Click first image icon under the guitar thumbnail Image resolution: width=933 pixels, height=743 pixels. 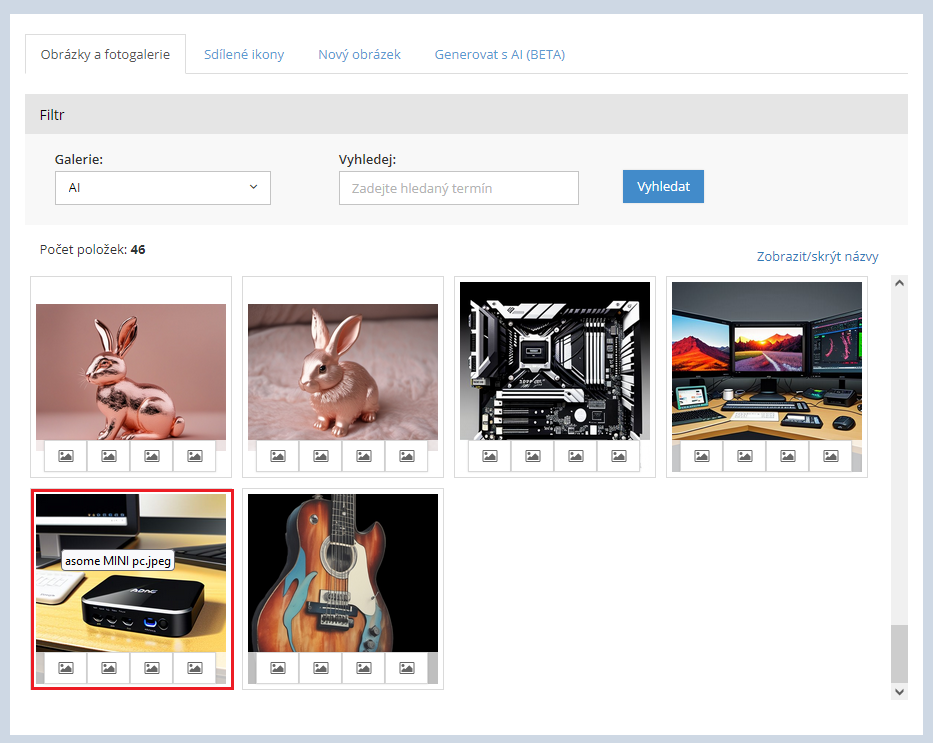[x=278, y=668]
